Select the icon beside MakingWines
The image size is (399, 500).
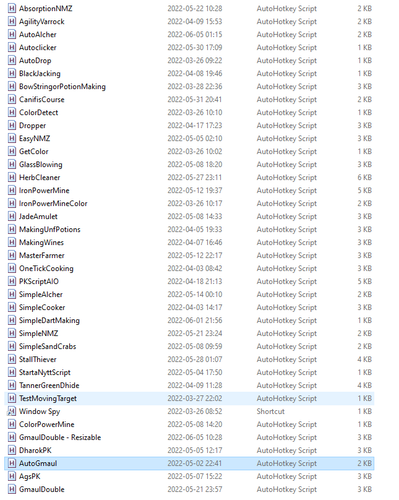click(x=12, y=242)
